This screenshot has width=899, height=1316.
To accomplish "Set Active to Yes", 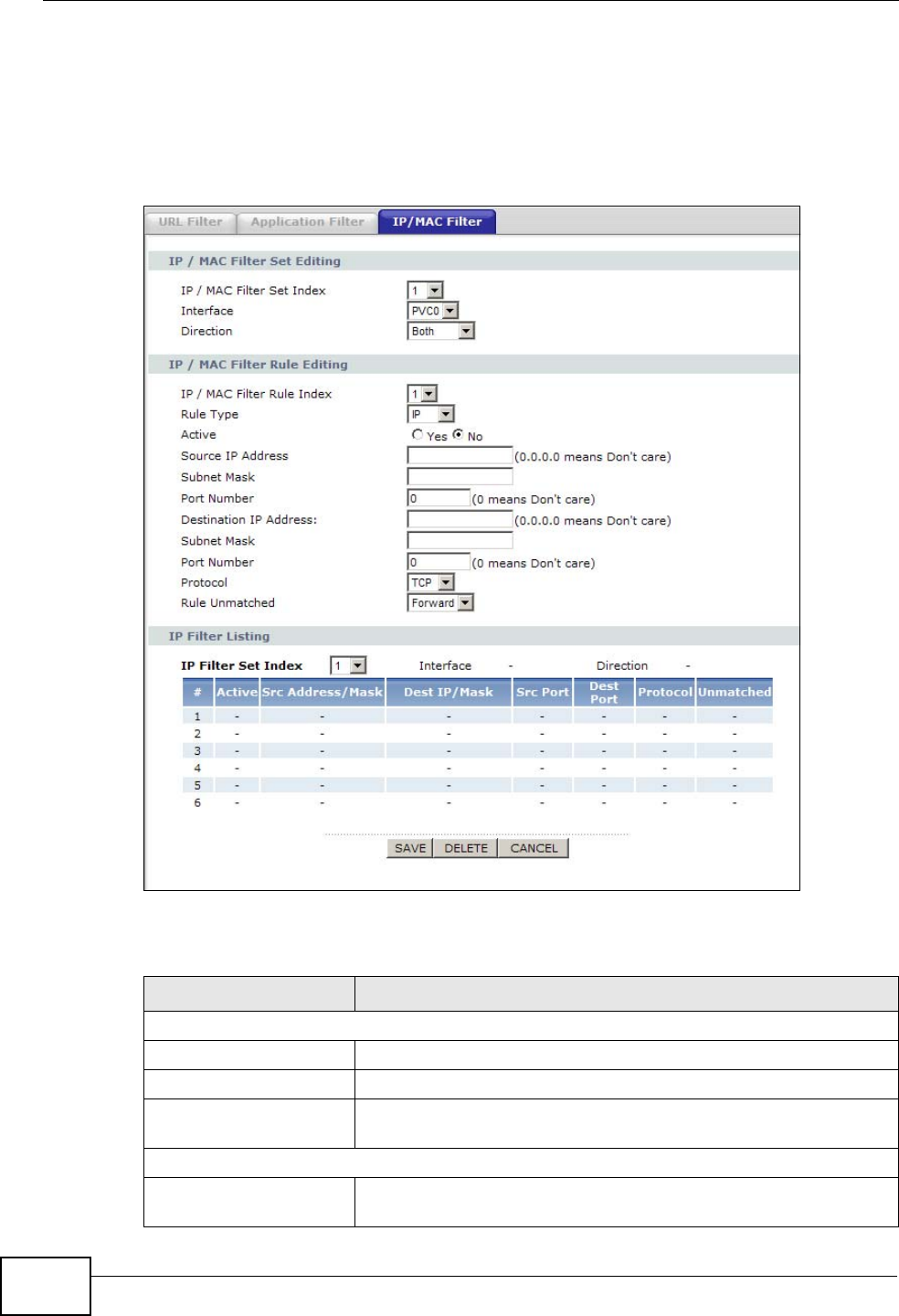I will click(x=418, y=435).
